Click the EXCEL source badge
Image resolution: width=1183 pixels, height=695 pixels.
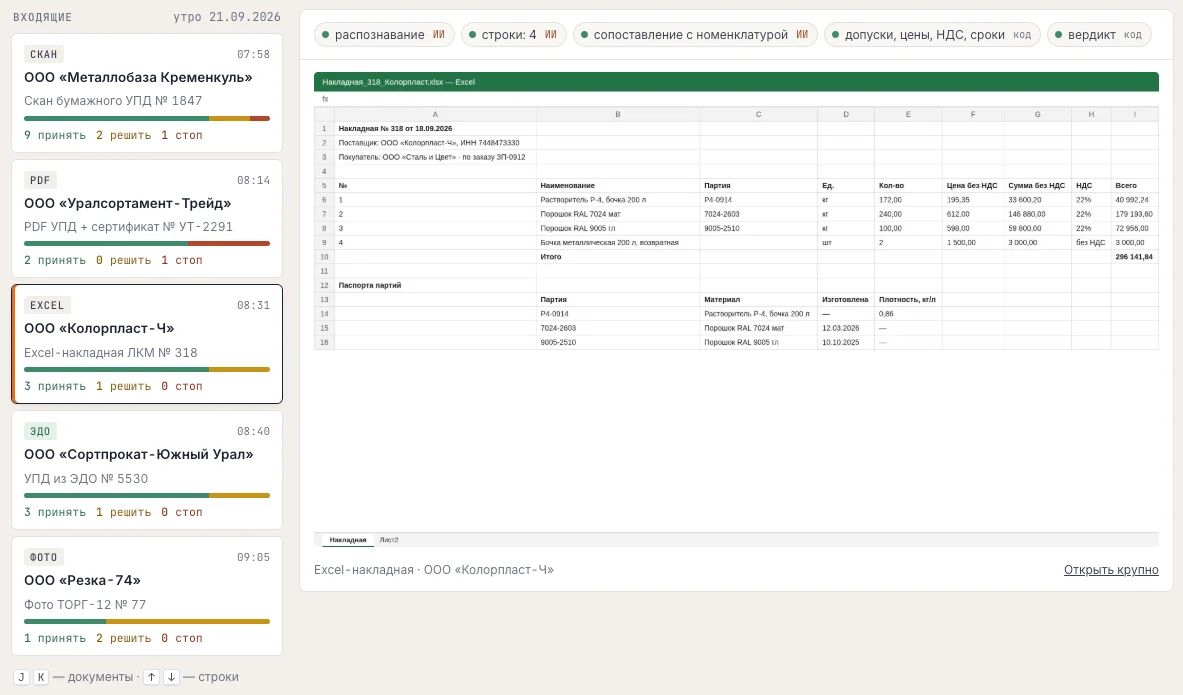click(x=47, y=306)
